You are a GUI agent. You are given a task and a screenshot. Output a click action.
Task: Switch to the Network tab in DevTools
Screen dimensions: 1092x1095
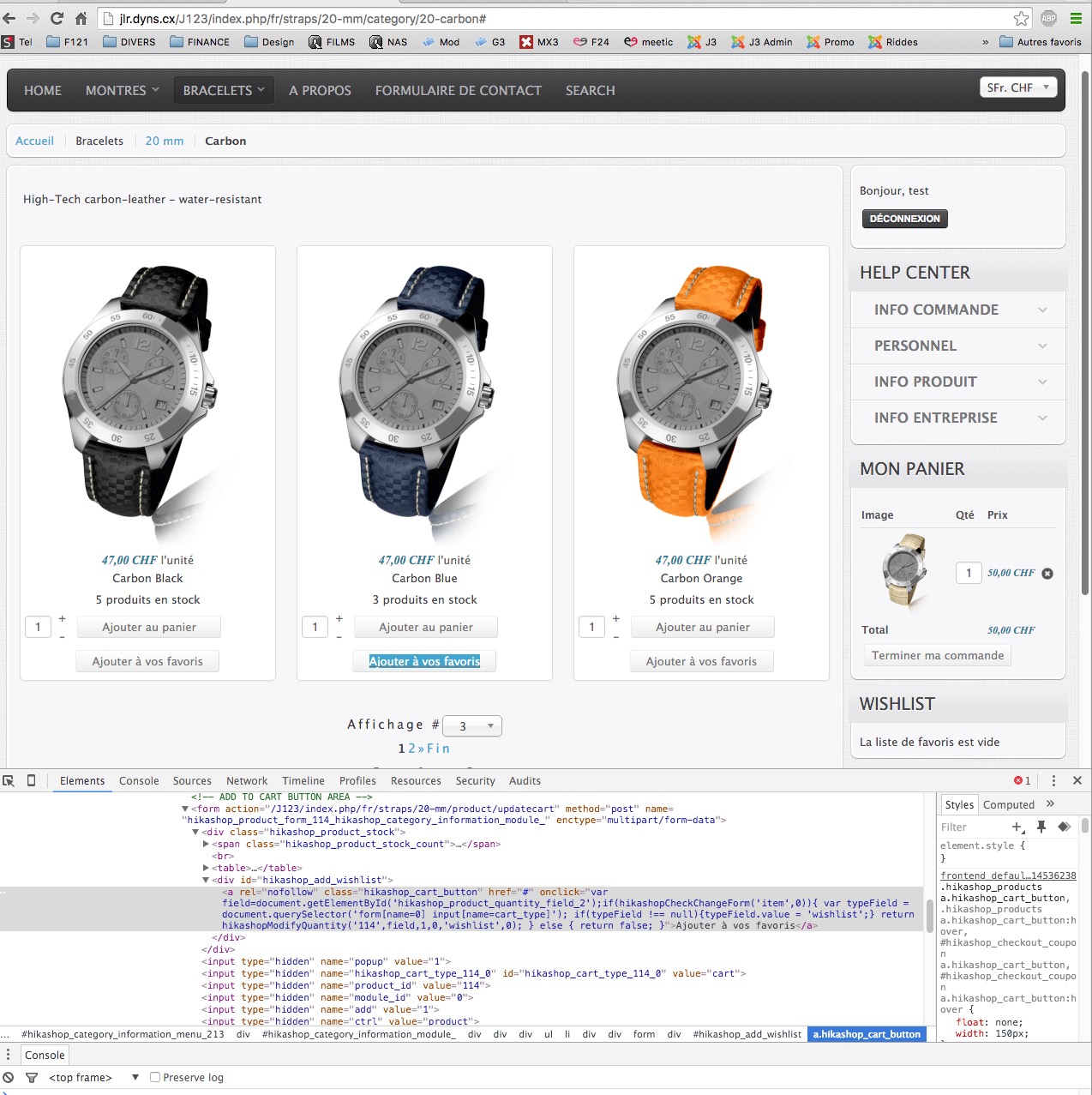pos(247,780)
